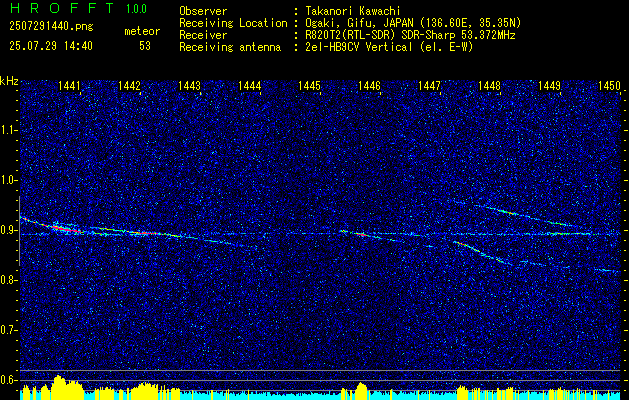Click the 0.6 kHz axis label
Image resolution: width=629 pixels, height=400 pixels.
[9, 380]
